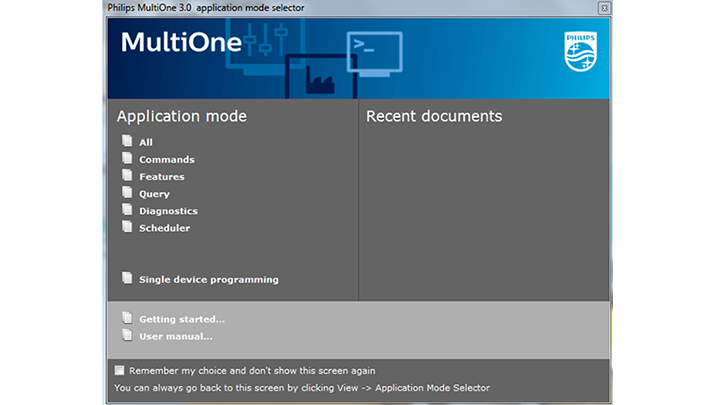The image size is (720, 405).
Task: Click the document icon beside Commands
Action: (127, 158)
